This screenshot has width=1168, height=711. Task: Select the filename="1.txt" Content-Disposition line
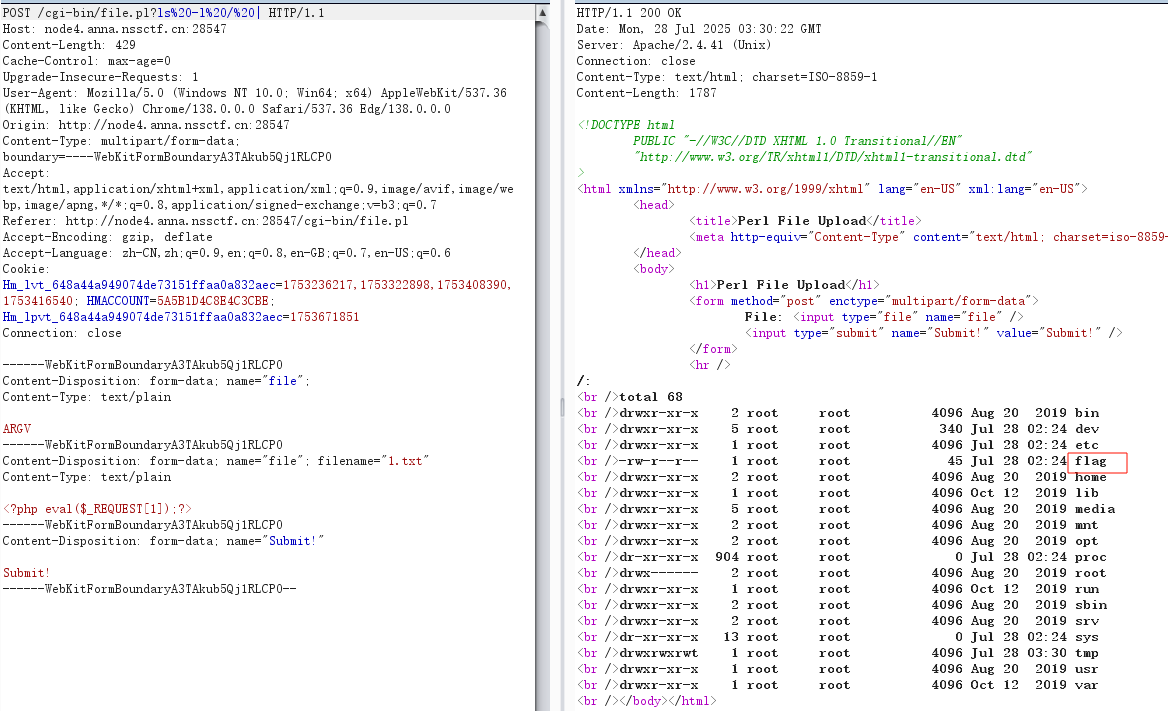click(x=216, y=461)
